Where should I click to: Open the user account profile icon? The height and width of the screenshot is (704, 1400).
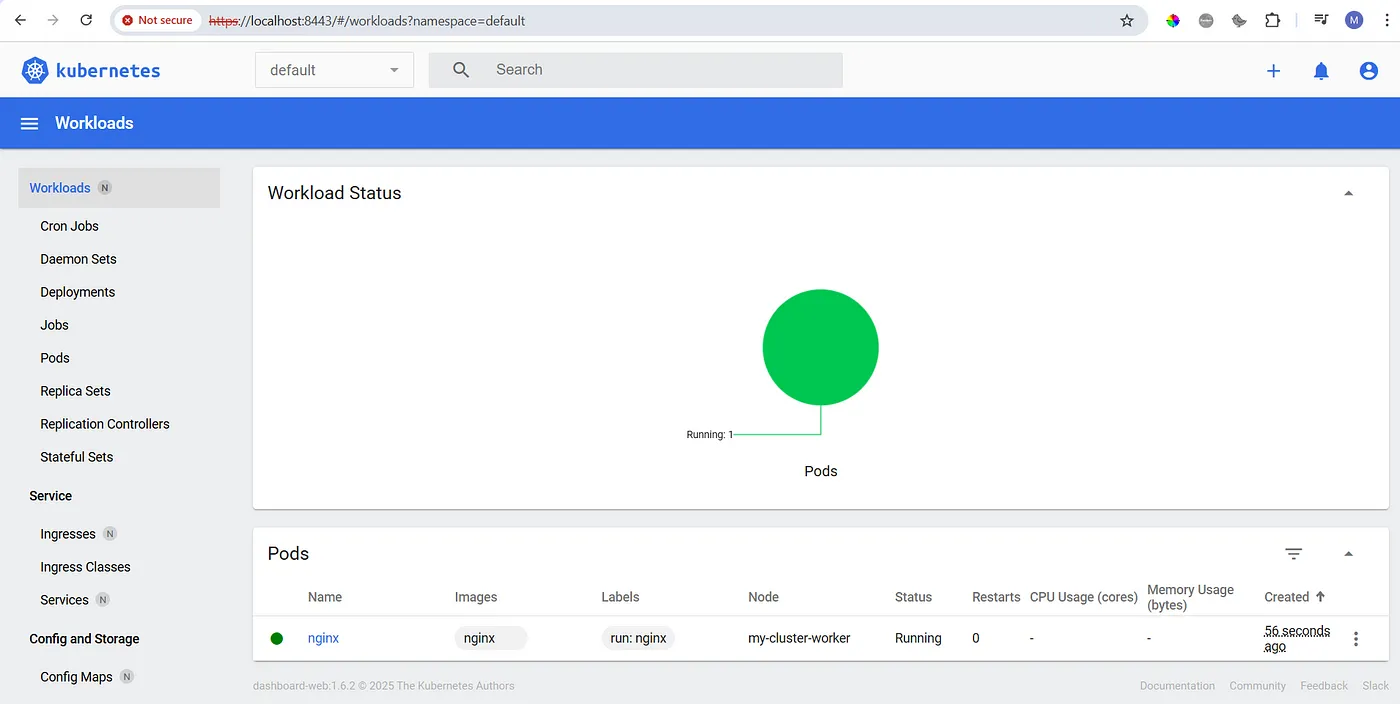[1369, 70]
